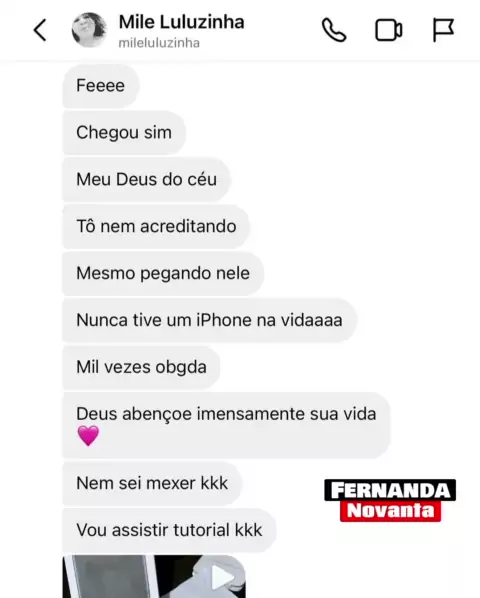This screenshot has height=598, width=480.
Task: Go back using the left arrow
Action: 40,30
